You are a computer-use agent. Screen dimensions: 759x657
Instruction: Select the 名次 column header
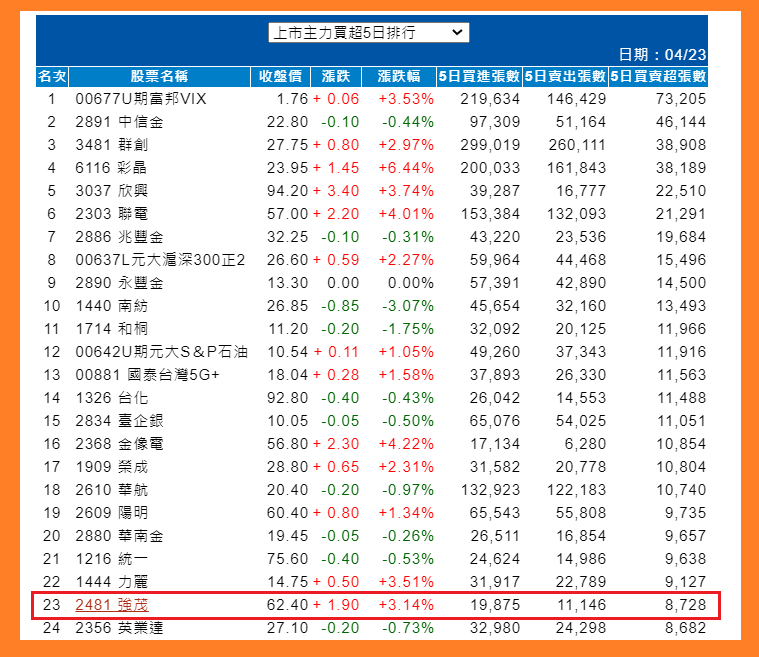[52, 76]
